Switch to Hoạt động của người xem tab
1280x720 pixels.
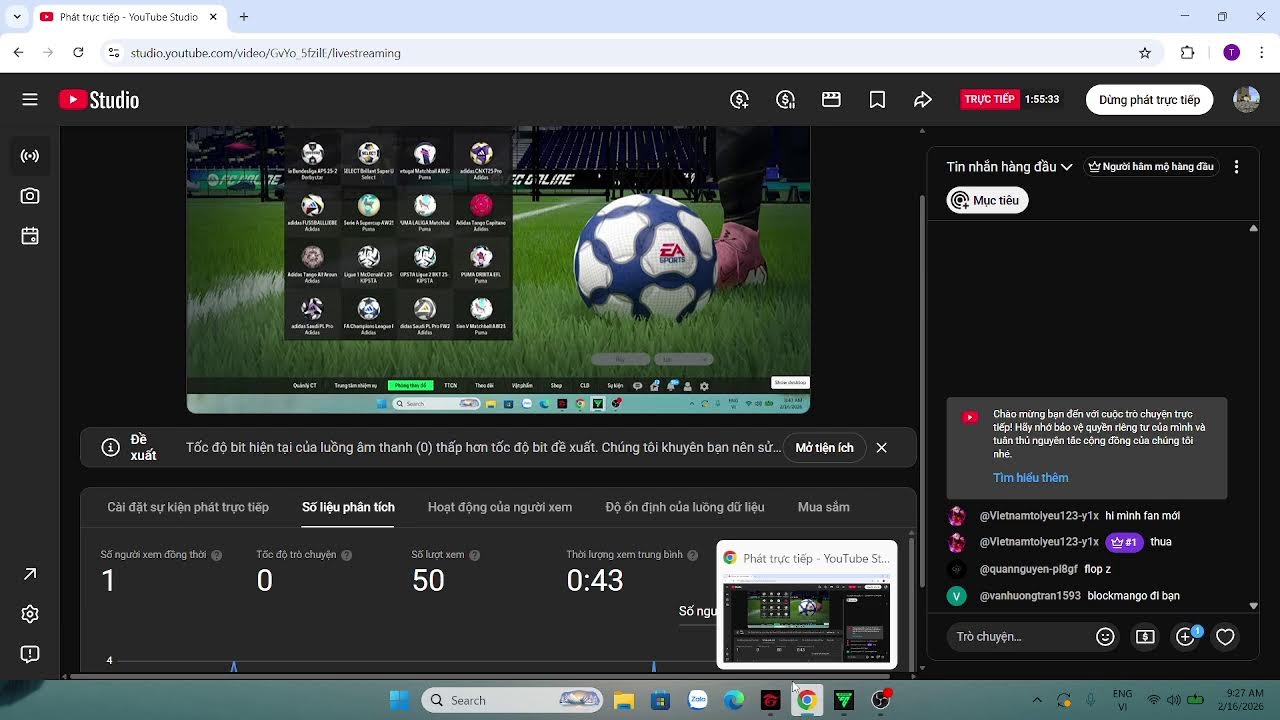click(x=500, y=507)
